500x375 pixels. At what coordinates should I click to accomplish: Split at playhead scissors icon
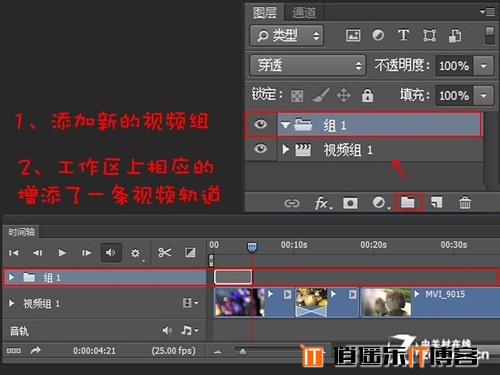coord(165,253)
